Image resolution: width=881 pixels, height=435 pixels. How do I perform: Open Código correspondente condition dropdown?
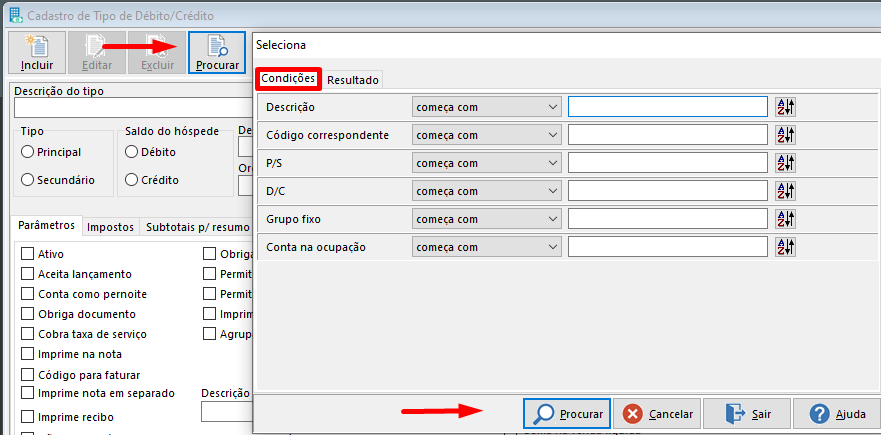[487, 135]
